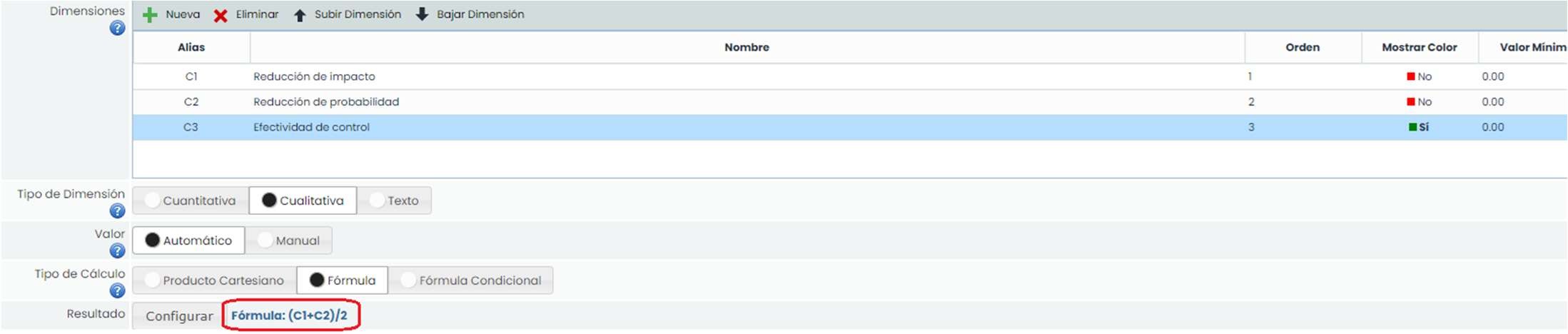Click the Subir Dimensión up arrow
The height and width of the screenshot is (334, 1568).
coord(300,15)
